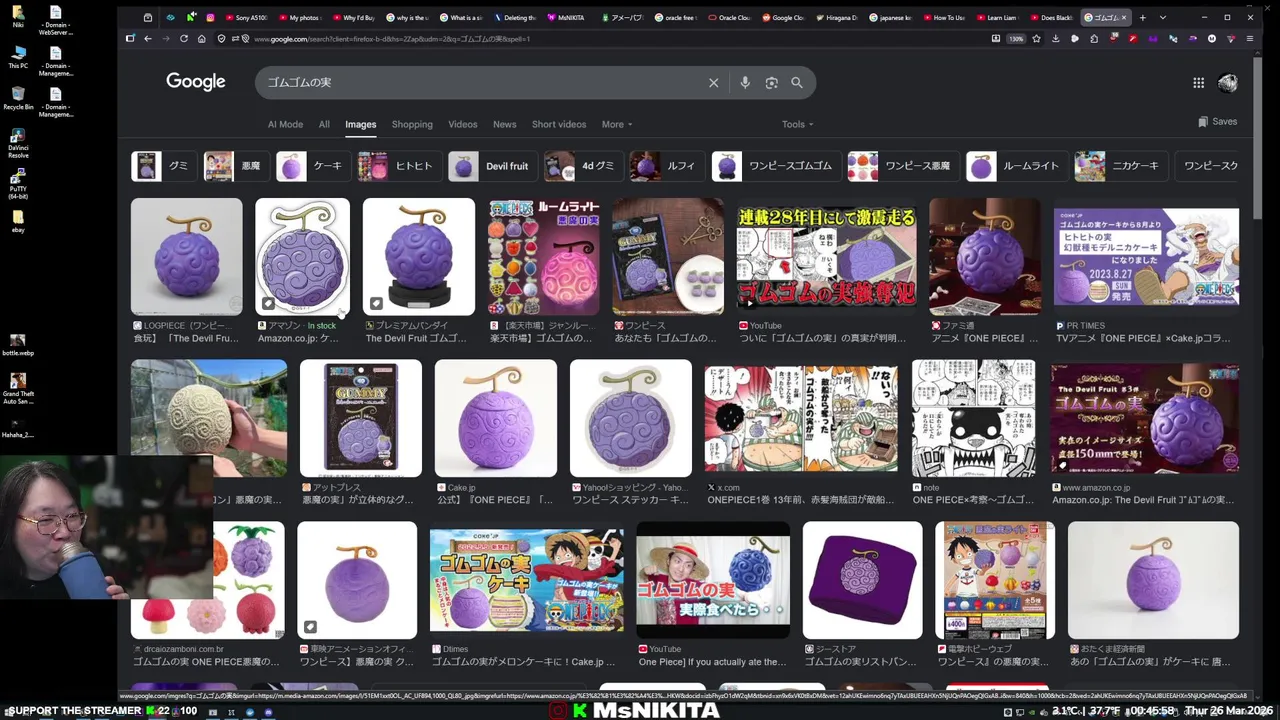
Task: Switch to Sony A5100 browser tab
Action: pos(246,17)
